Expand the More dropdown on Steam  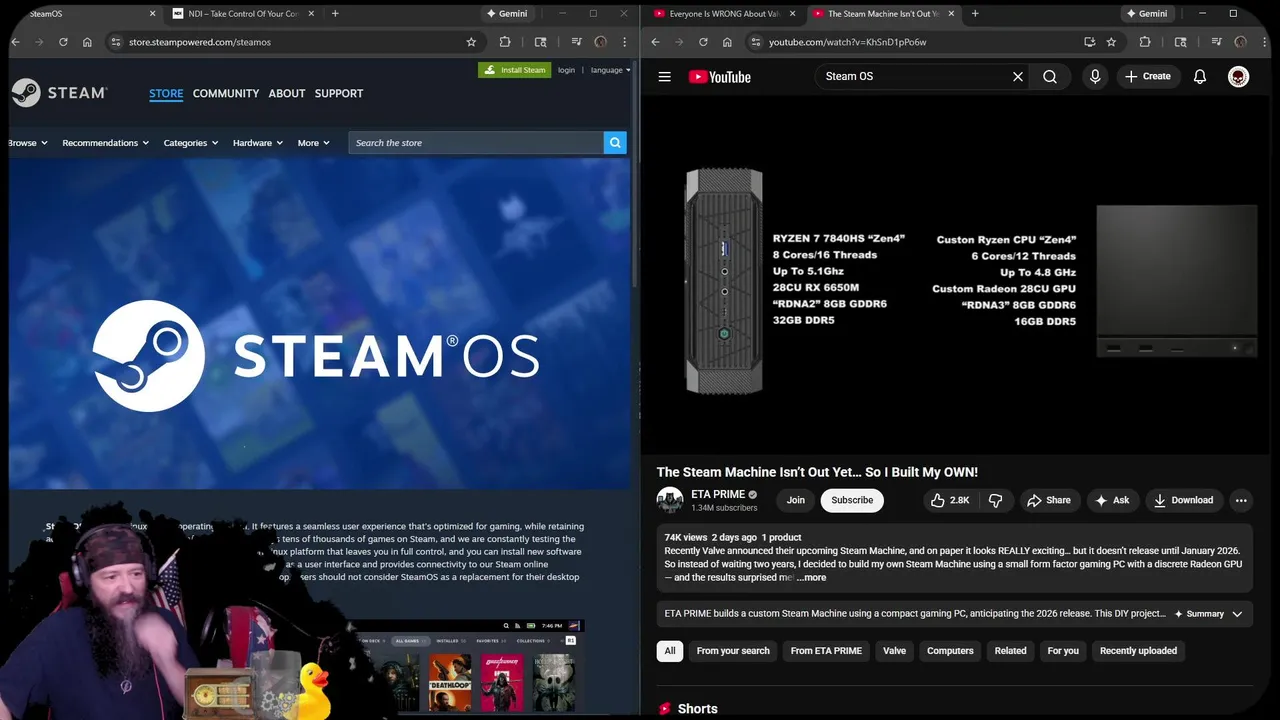point(313,143)
